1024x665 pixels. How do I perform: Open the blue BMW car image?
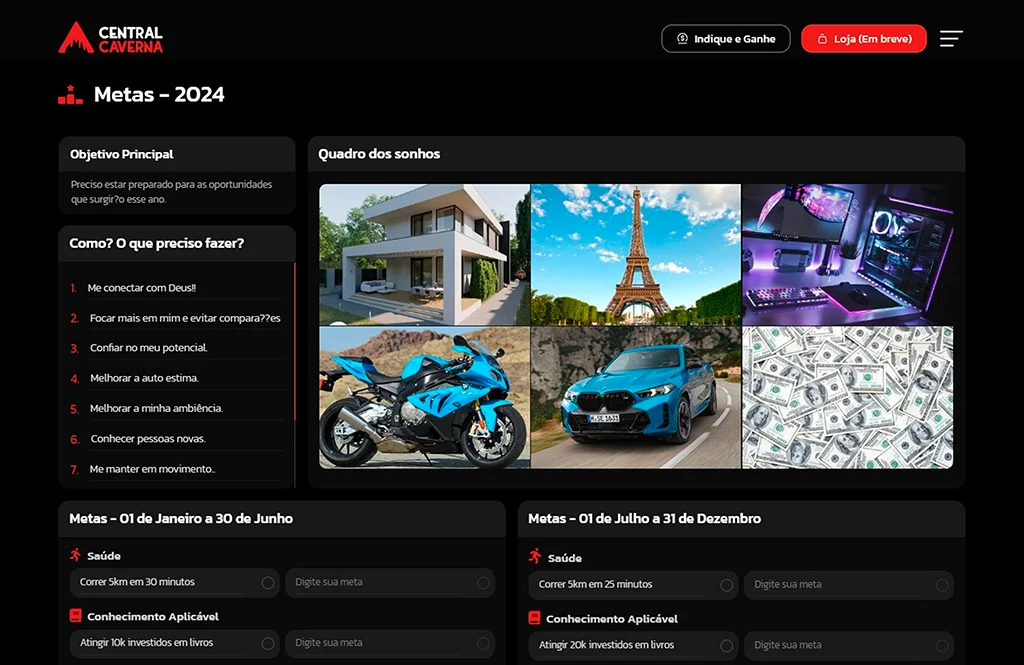[636, 398]
